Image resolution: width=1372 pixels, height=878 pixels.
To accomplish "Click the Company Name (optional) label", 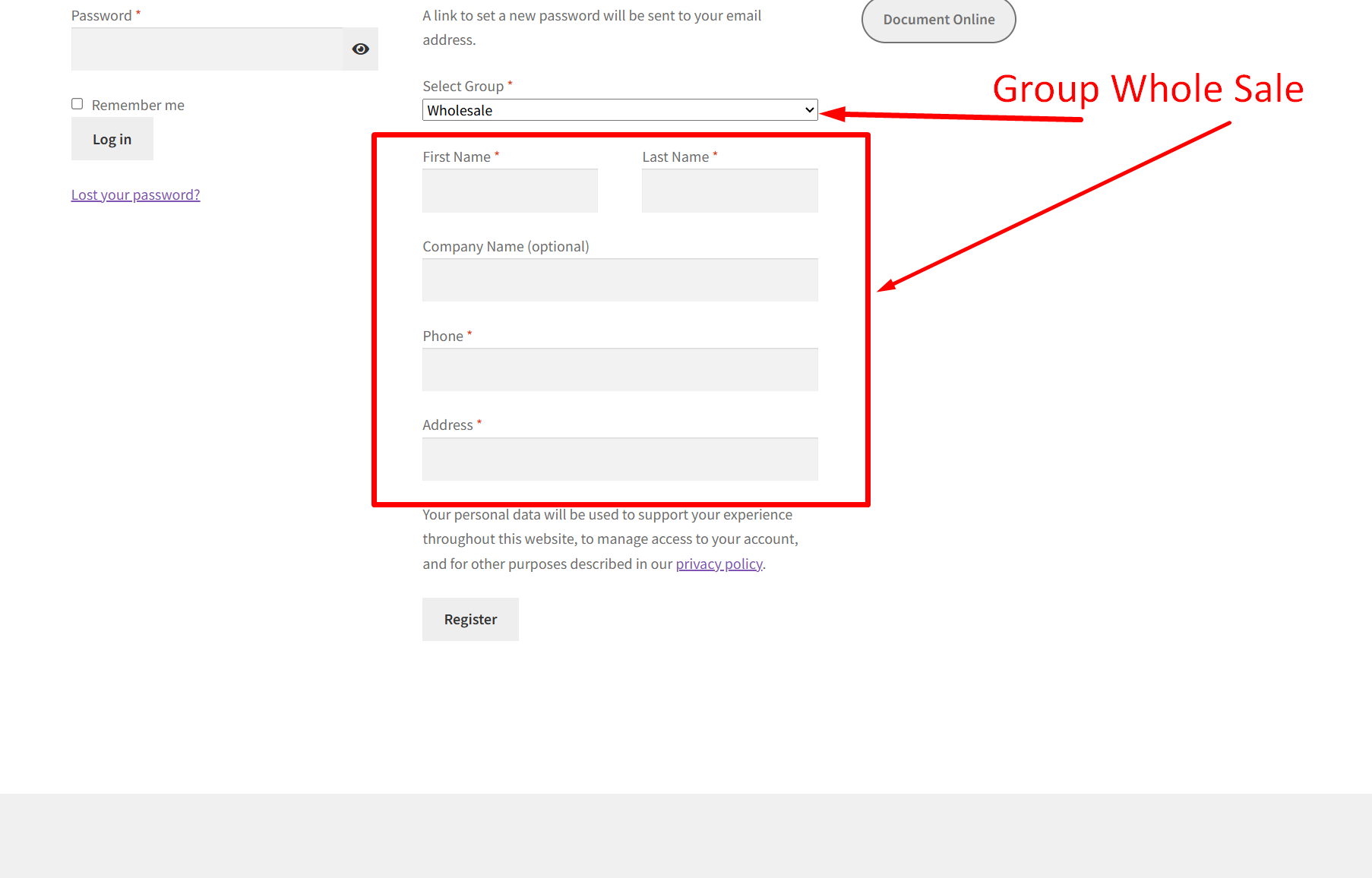I will 505,247.
